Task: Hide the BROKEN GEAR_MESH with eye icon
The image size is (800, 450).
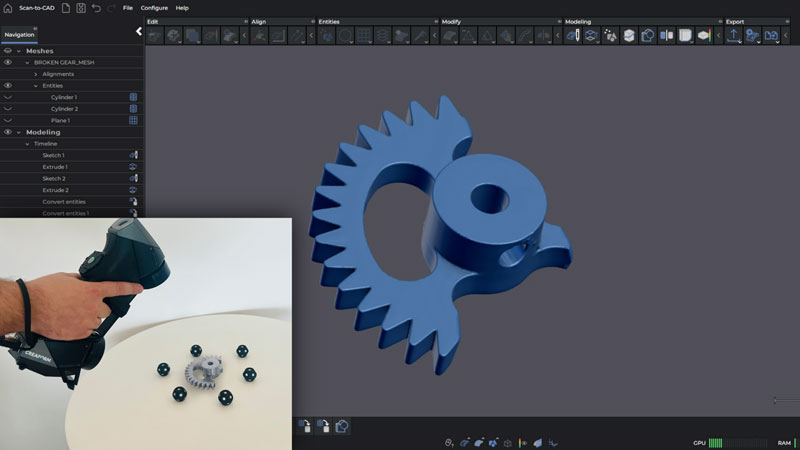Action: click(8, 62)
